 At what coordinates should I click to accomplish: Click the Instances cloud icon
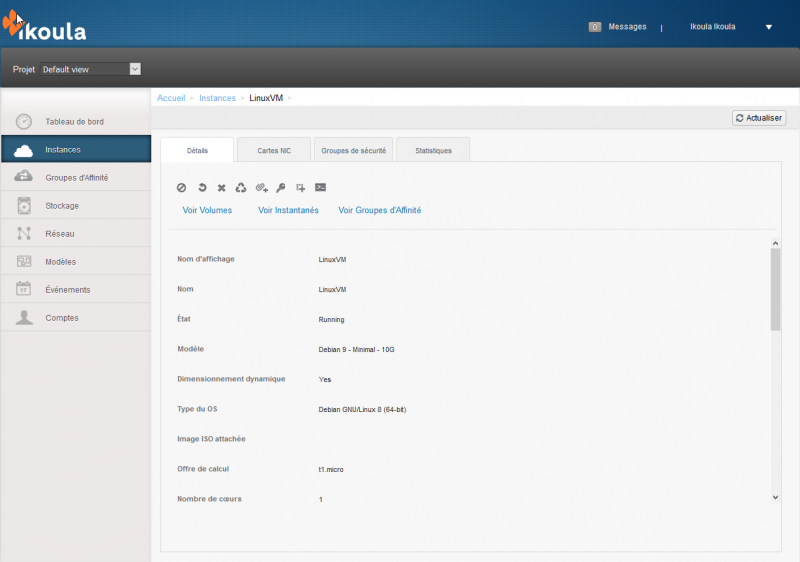23,150
